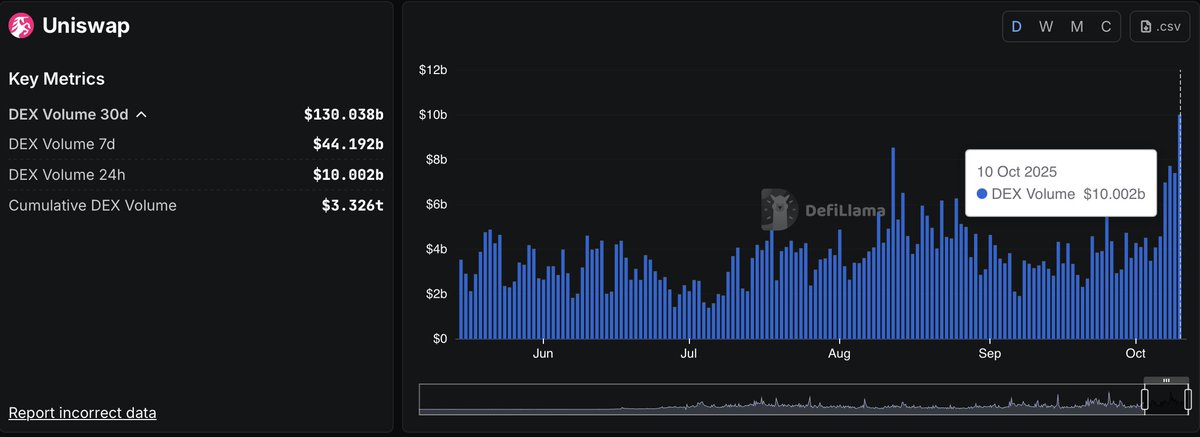The image size is (1200, 437).
Task: Click the blue DEX Volume legend dot in tooltip
Action: tap(982, 194)
